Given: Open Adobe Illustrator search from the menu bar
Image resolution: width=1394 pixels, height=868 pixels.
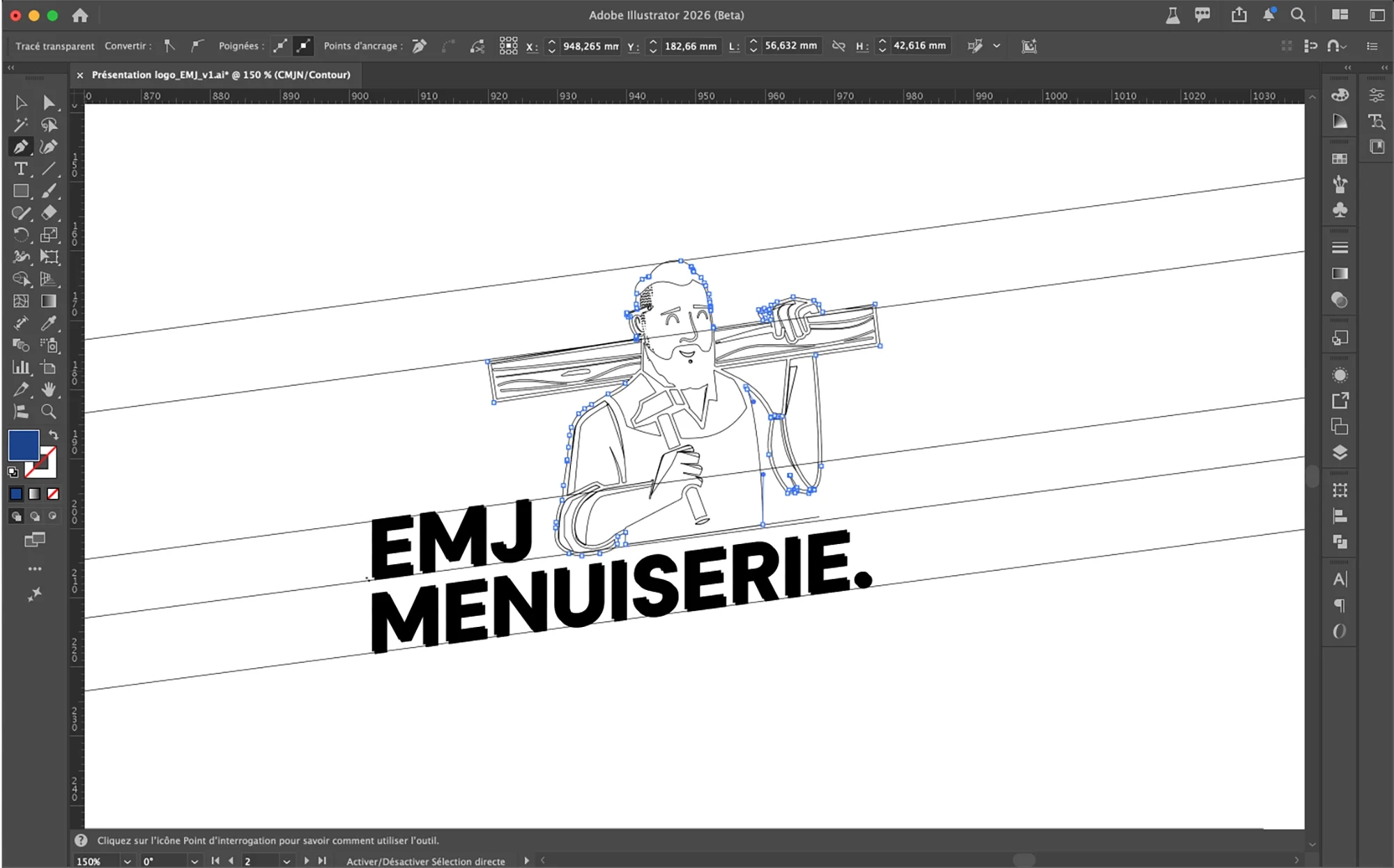Looking at the screenshot, I should [1296, 15].
